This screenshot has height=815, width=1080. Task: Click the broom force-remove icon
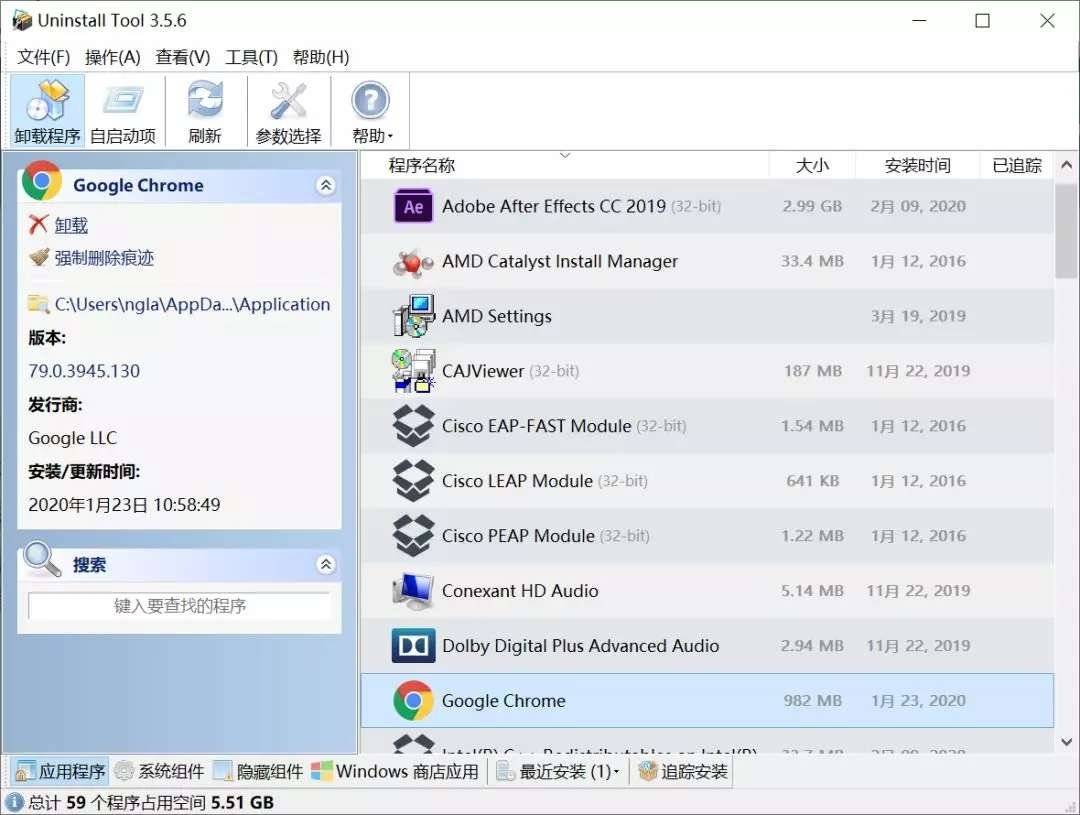coord(39,257)
